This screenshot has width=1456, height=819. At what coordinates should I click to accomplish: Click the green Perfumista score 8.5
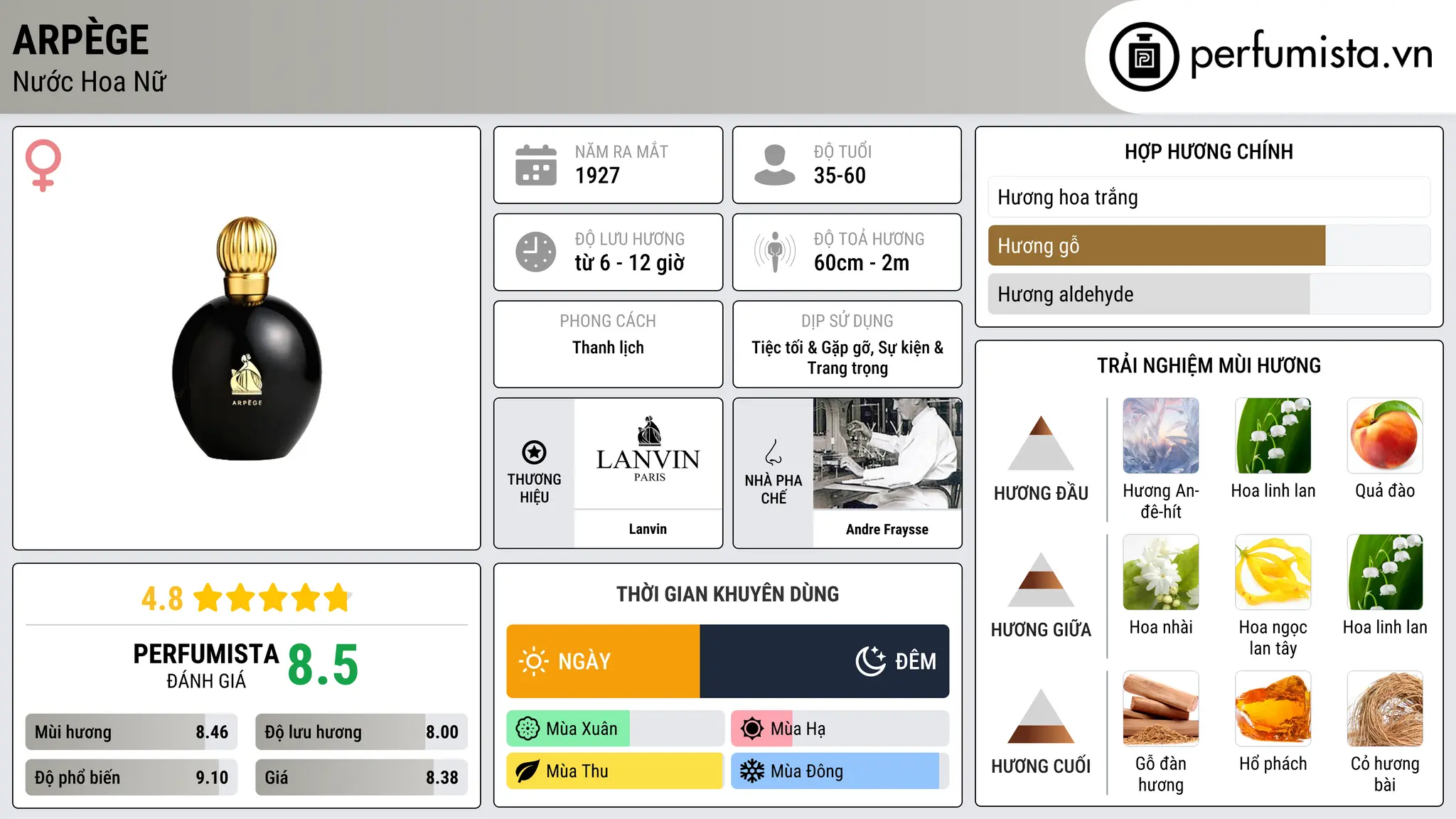click(323, 665)
